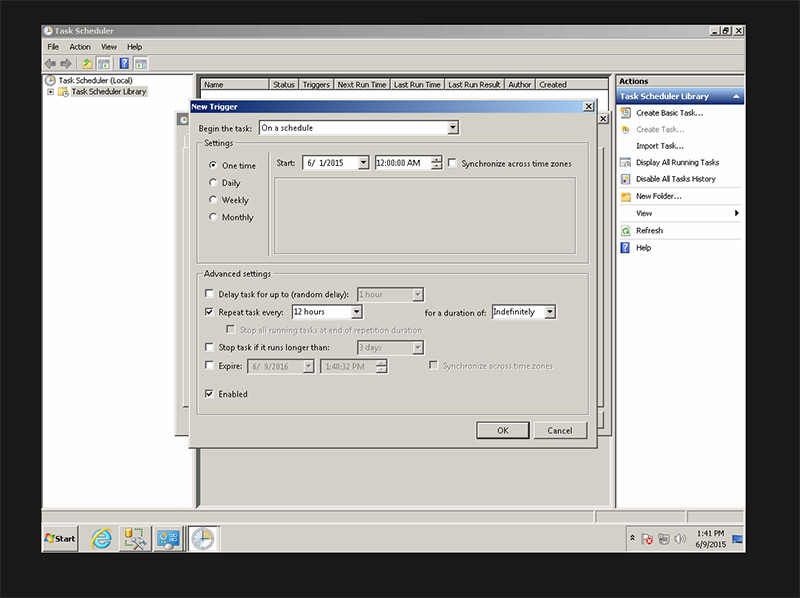Click the Create Basic Task icon
800x598 pixels.
coord(626,113)
